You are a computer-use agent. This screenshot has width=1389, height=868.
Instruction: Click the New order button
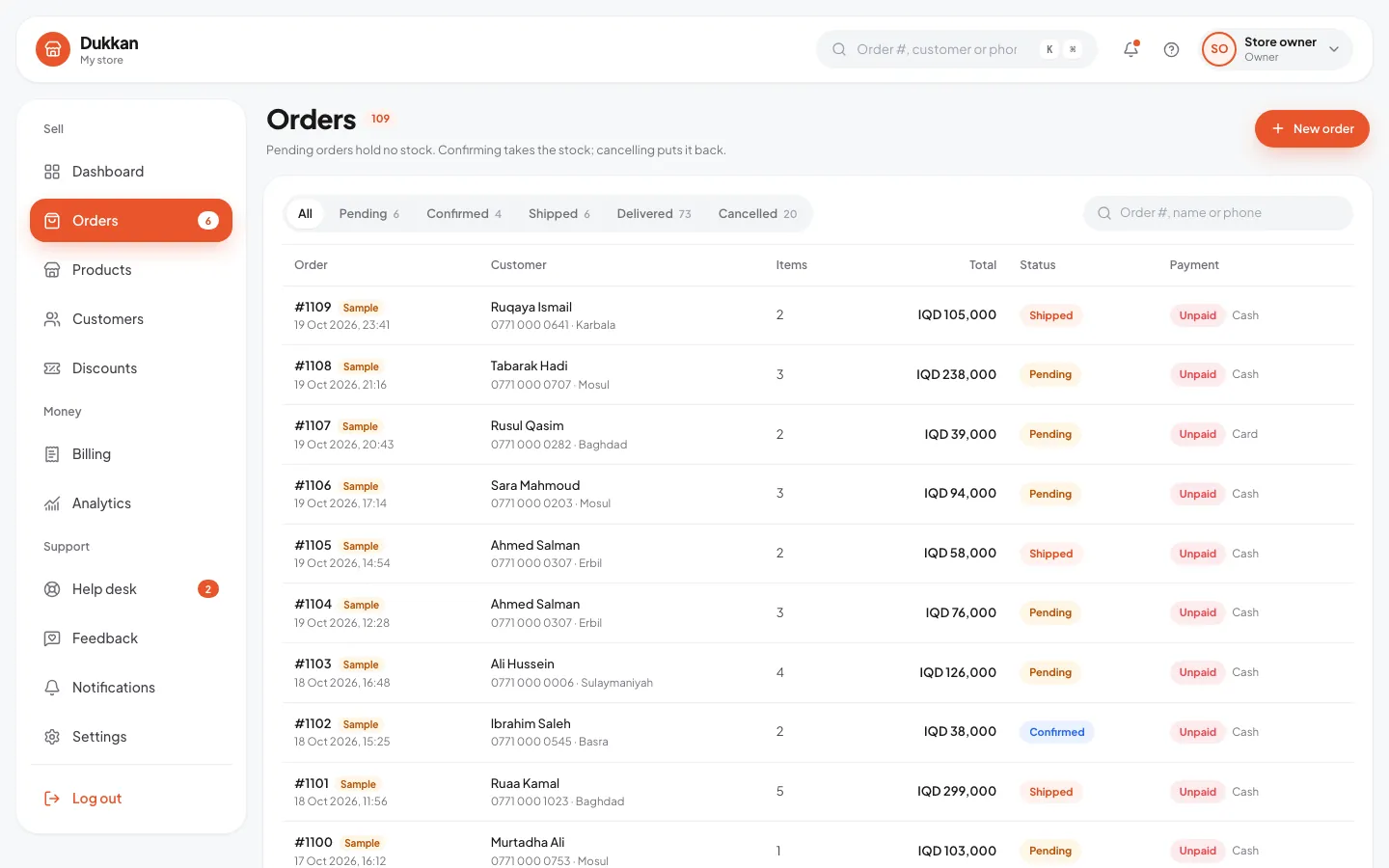[x=1312, y=129]
